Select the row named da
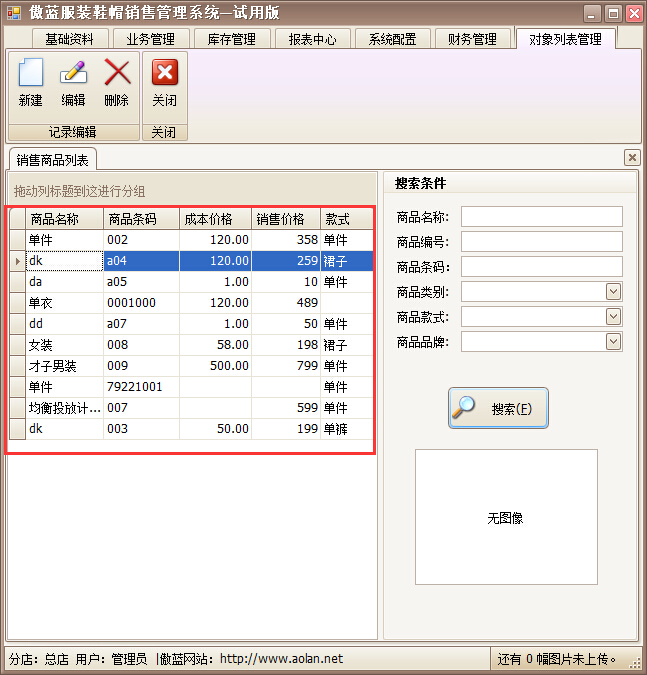Image resolution: width=647 pixels, height=675 pixels. pos(191,282)
